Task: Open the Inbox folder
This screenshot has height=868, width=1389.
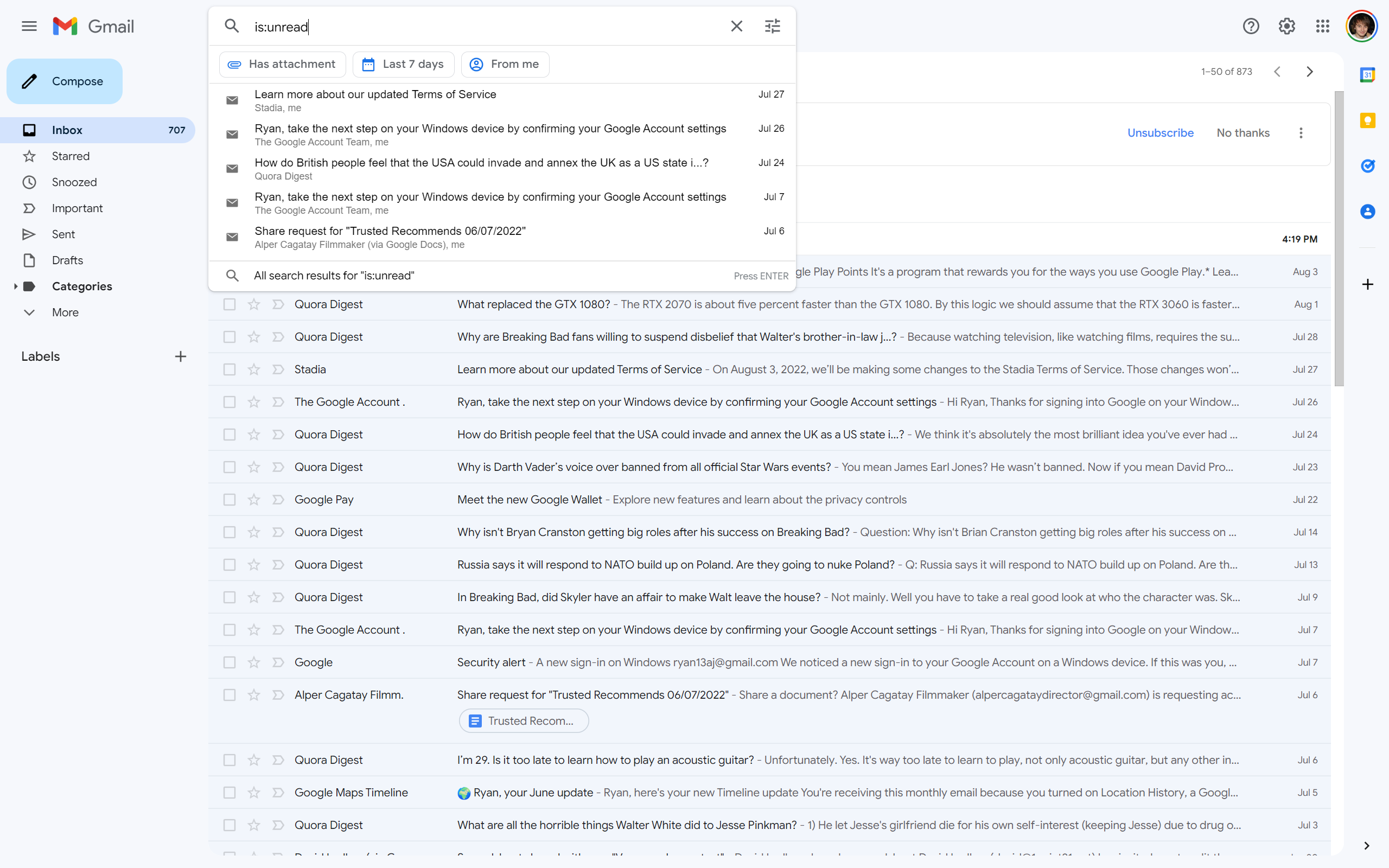Action: tap(98, 130)
